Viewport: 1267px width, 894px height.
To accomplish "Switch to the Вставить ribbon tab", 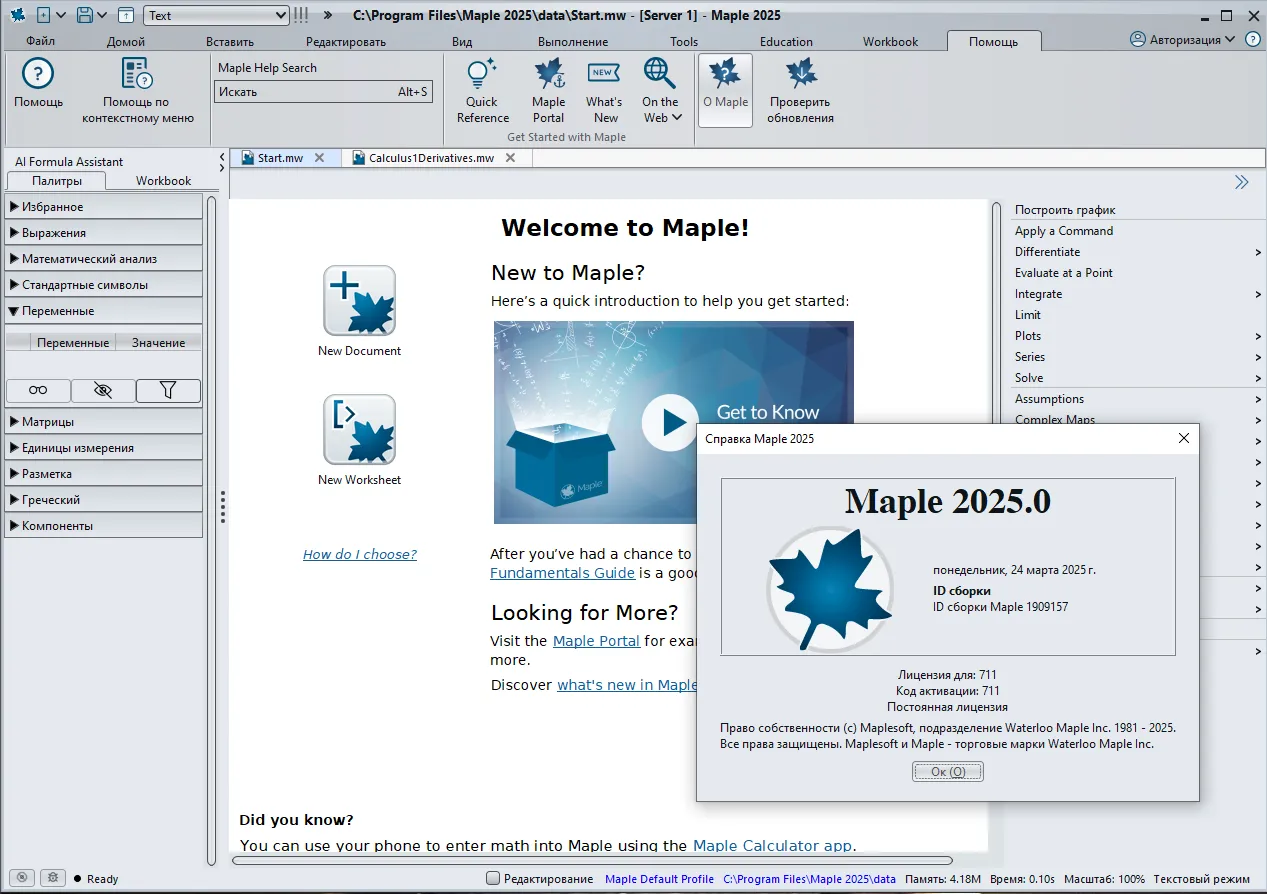I will coord(230,42).
